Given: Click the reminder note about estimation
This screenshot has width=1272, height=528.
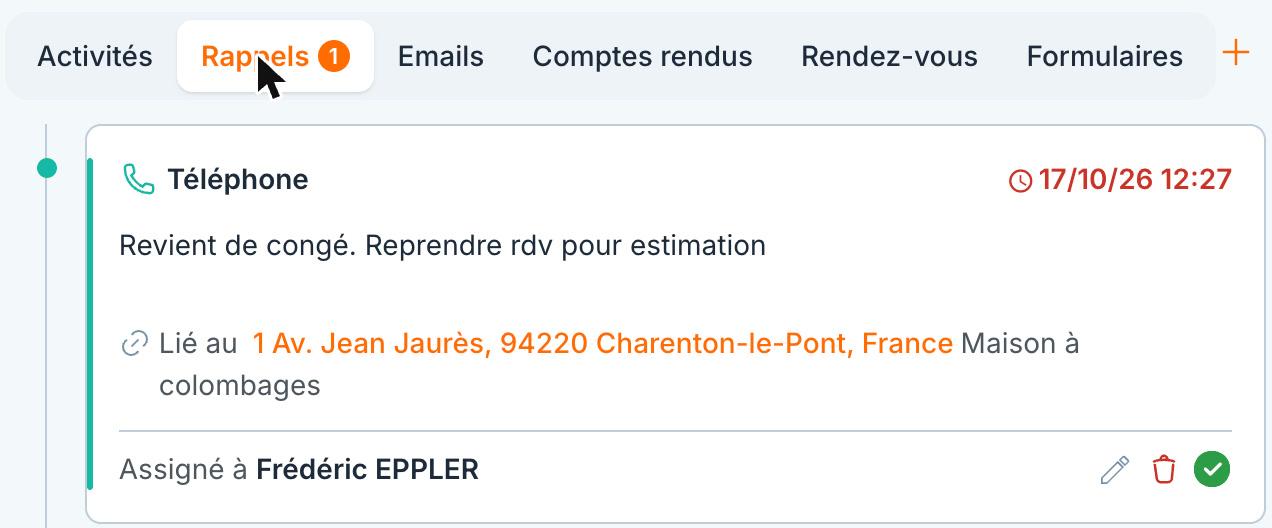Looking at the screenshot, I should click(442, 246).
